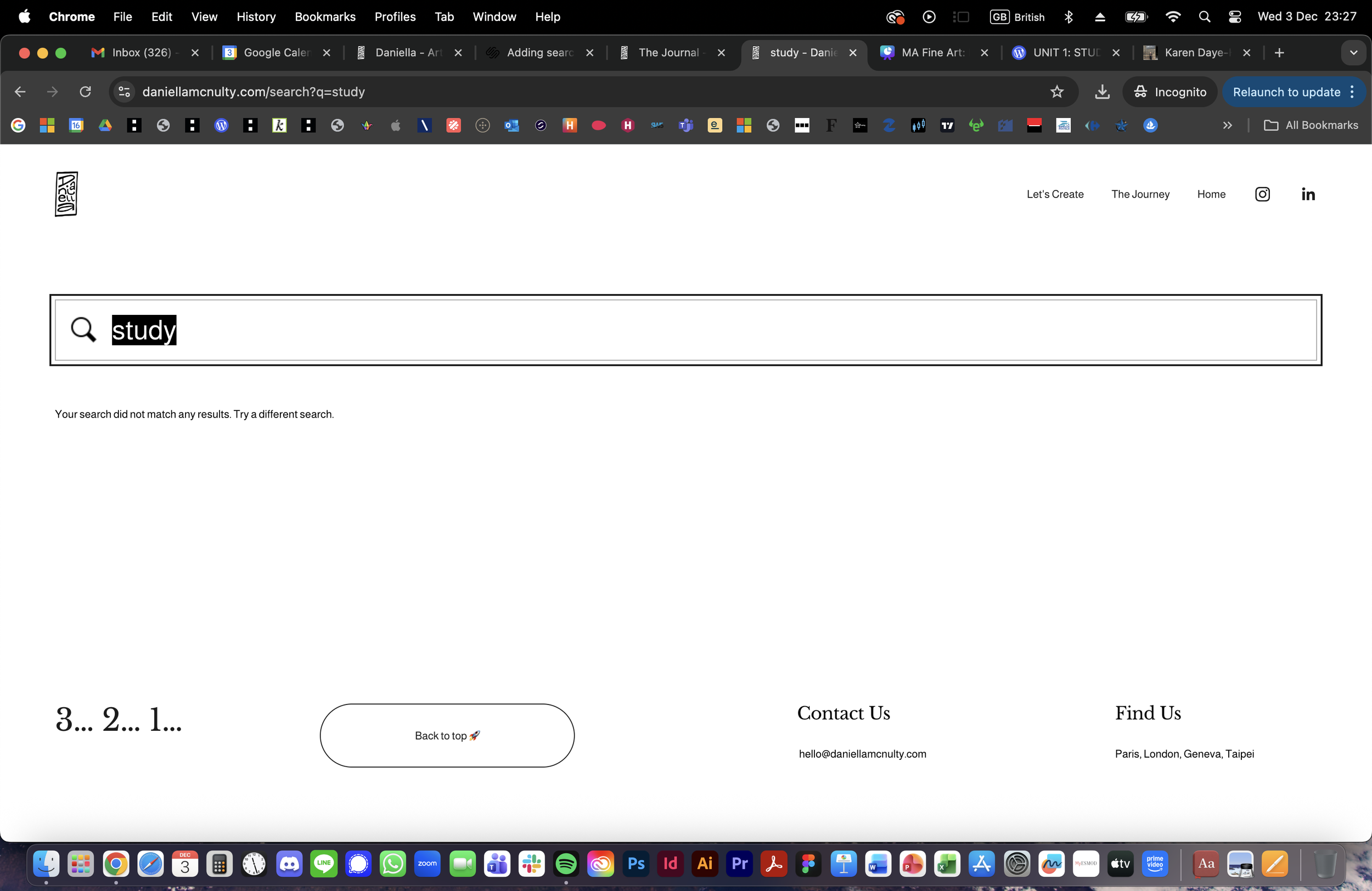This screenshot has height=891, width=1372.
Task: Click the Daniella logo in the header
Action: 66,194
